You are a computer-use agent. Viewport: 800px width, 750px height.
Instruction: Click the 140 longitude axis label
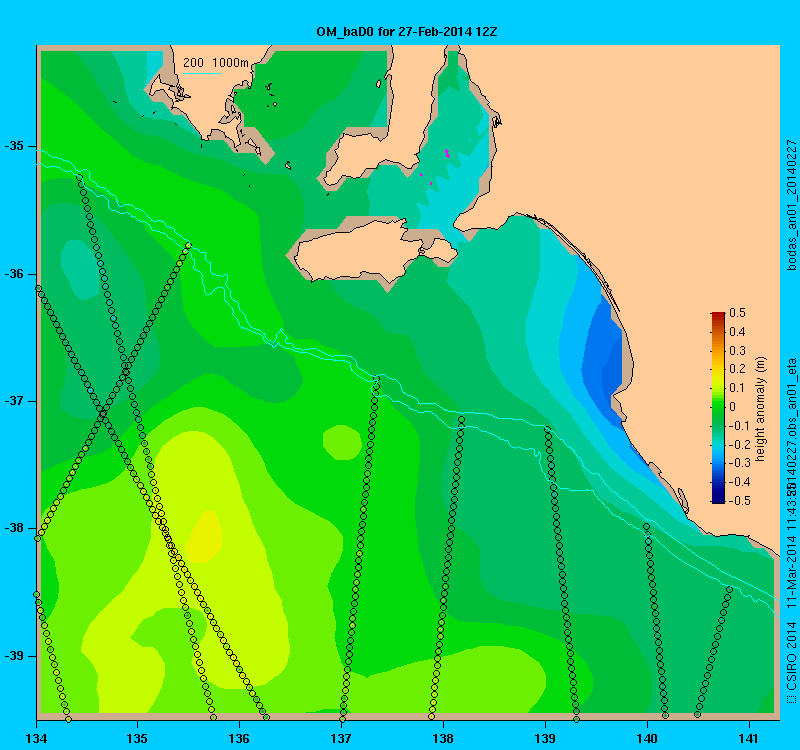pyautogui.click(x=647, y=738)
